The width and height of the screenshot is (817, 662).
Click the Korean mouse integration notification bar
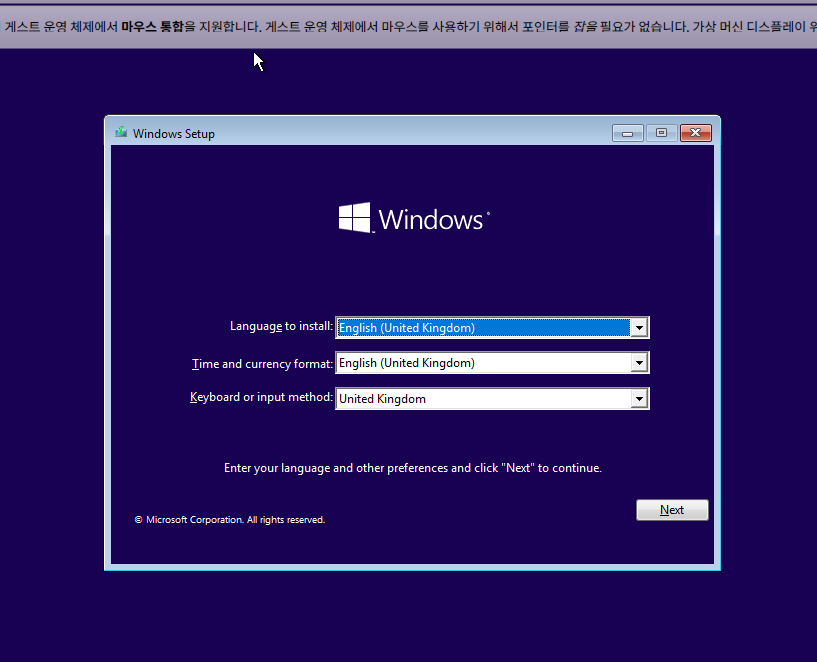(x=408, y=27)
